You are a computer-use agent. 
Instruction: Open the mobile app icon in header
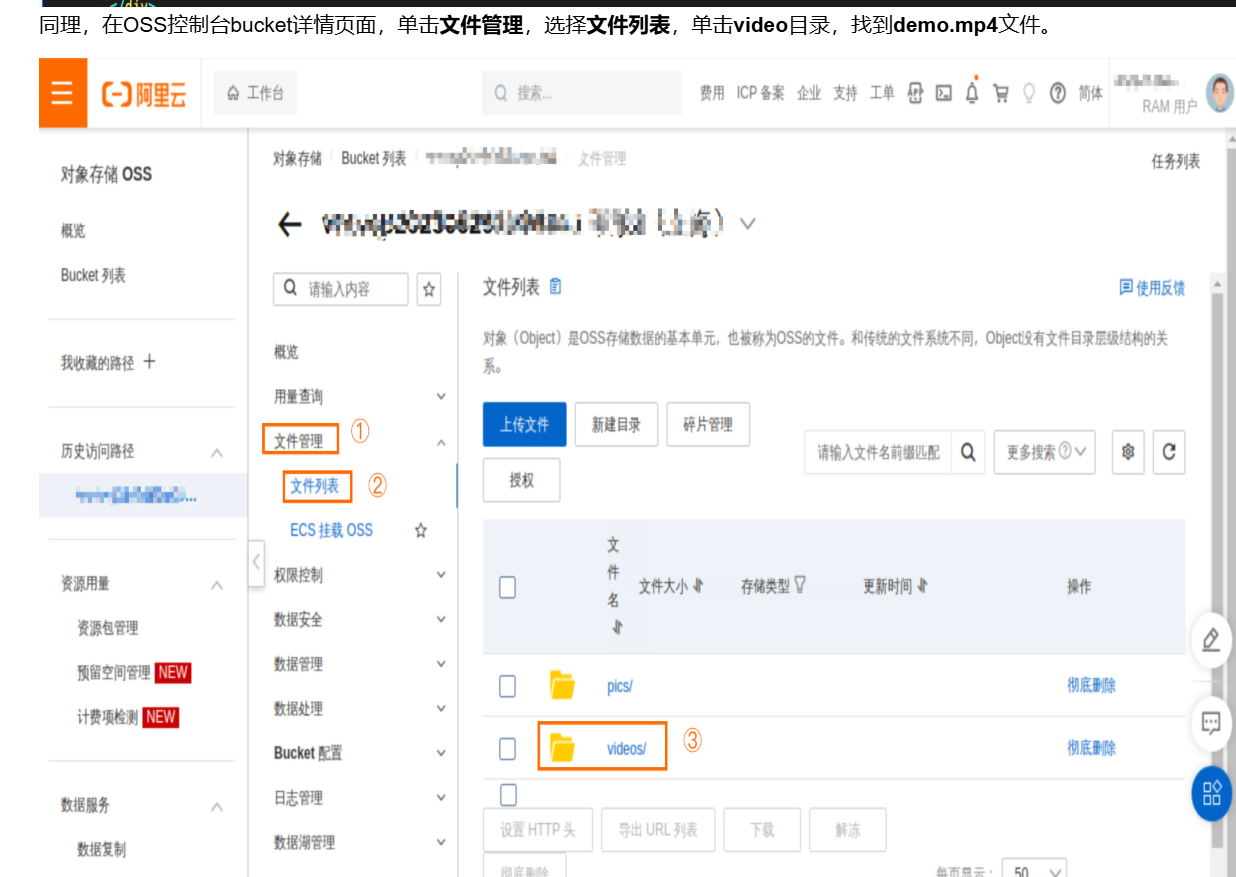tap(915, 93)
